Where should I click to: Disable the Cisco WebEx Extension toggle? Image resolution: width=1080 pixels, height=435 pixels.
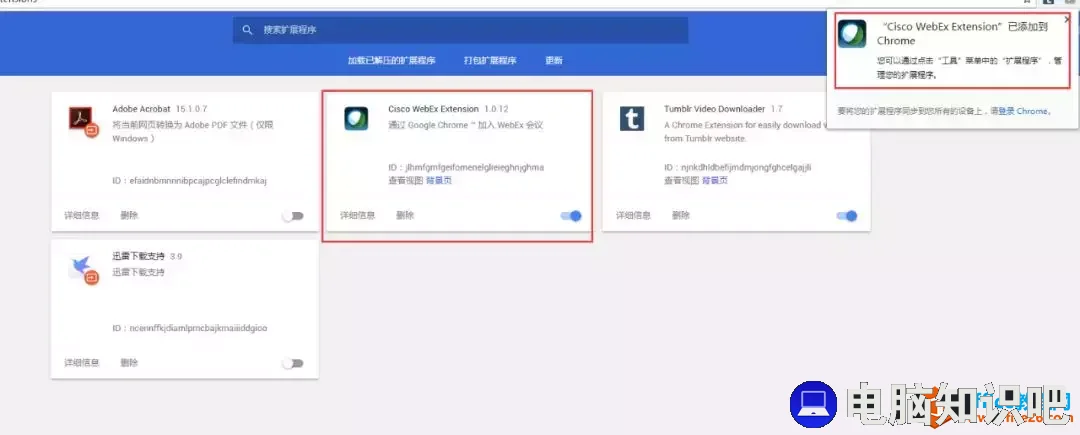(x=571, y=216)
